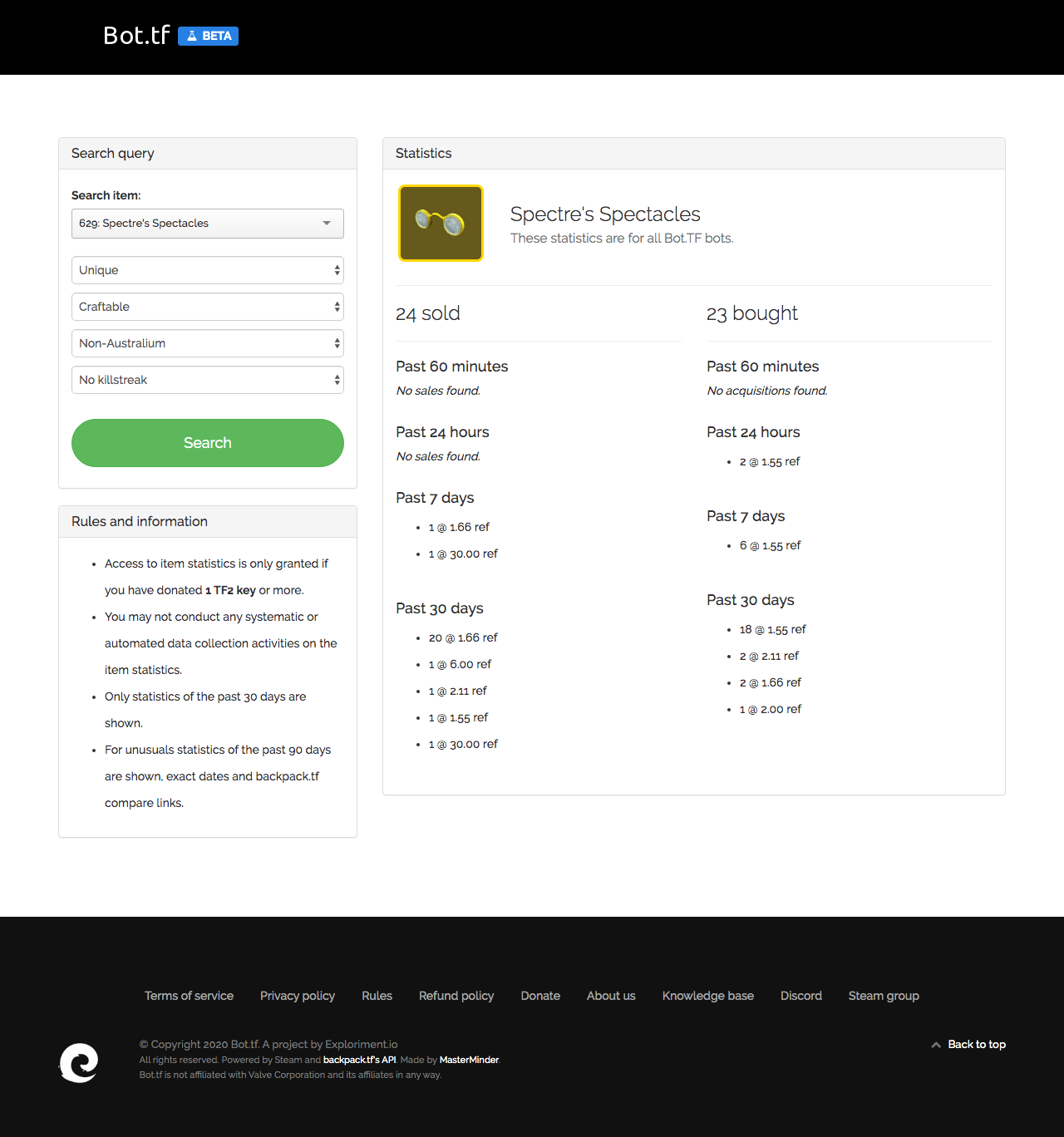Select the "1 @ 2.00 ref" bought entry
This screenshot has height=1137, width=1064.
pyautogui.click(x=771, y=709)
